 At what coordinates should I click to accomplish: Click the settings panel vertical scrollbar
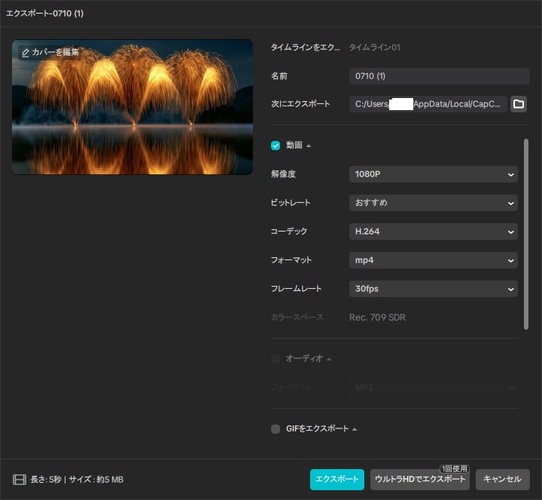click(526, 234)
